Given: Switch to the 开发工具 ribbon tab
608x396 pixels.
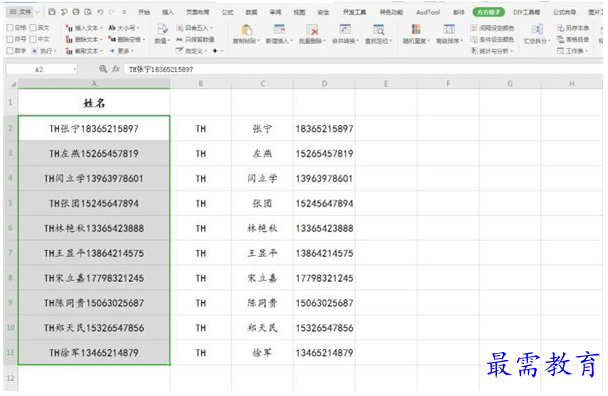Looking at the screenshot, I should coord(354,12).
